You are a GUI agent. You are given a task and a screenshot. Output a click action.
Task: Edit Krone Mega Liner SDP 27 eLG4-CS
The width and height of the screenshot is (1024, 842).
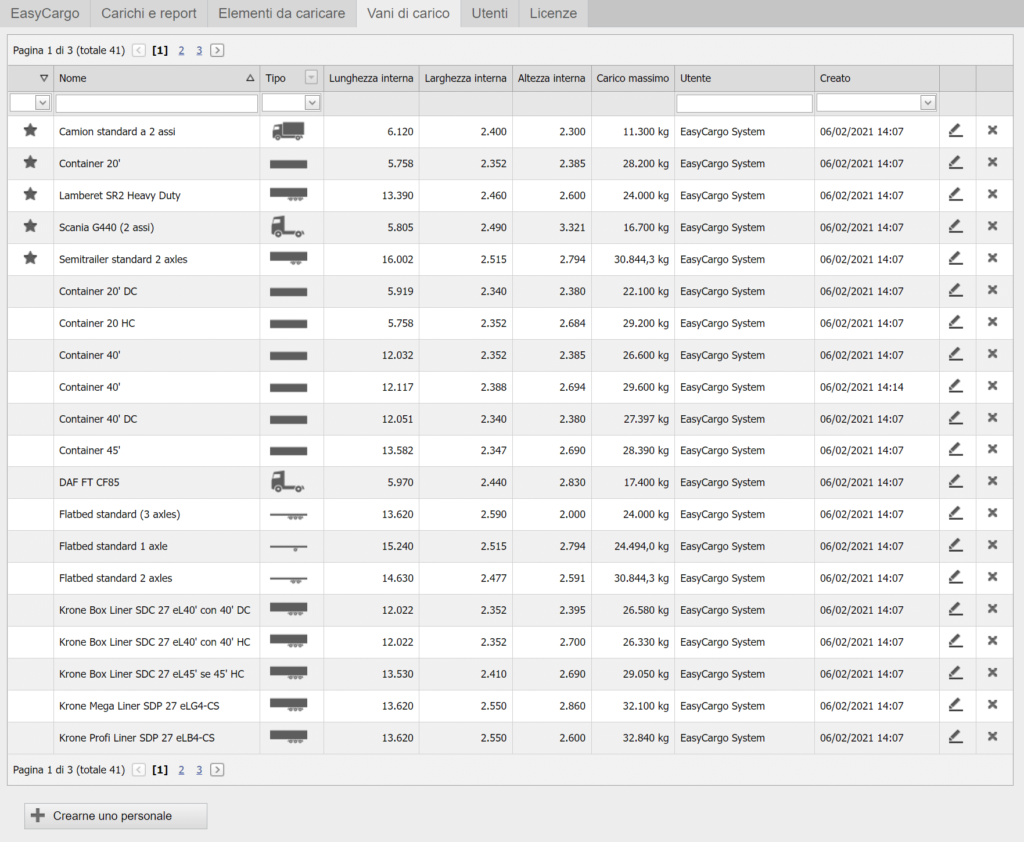[955, 705]
